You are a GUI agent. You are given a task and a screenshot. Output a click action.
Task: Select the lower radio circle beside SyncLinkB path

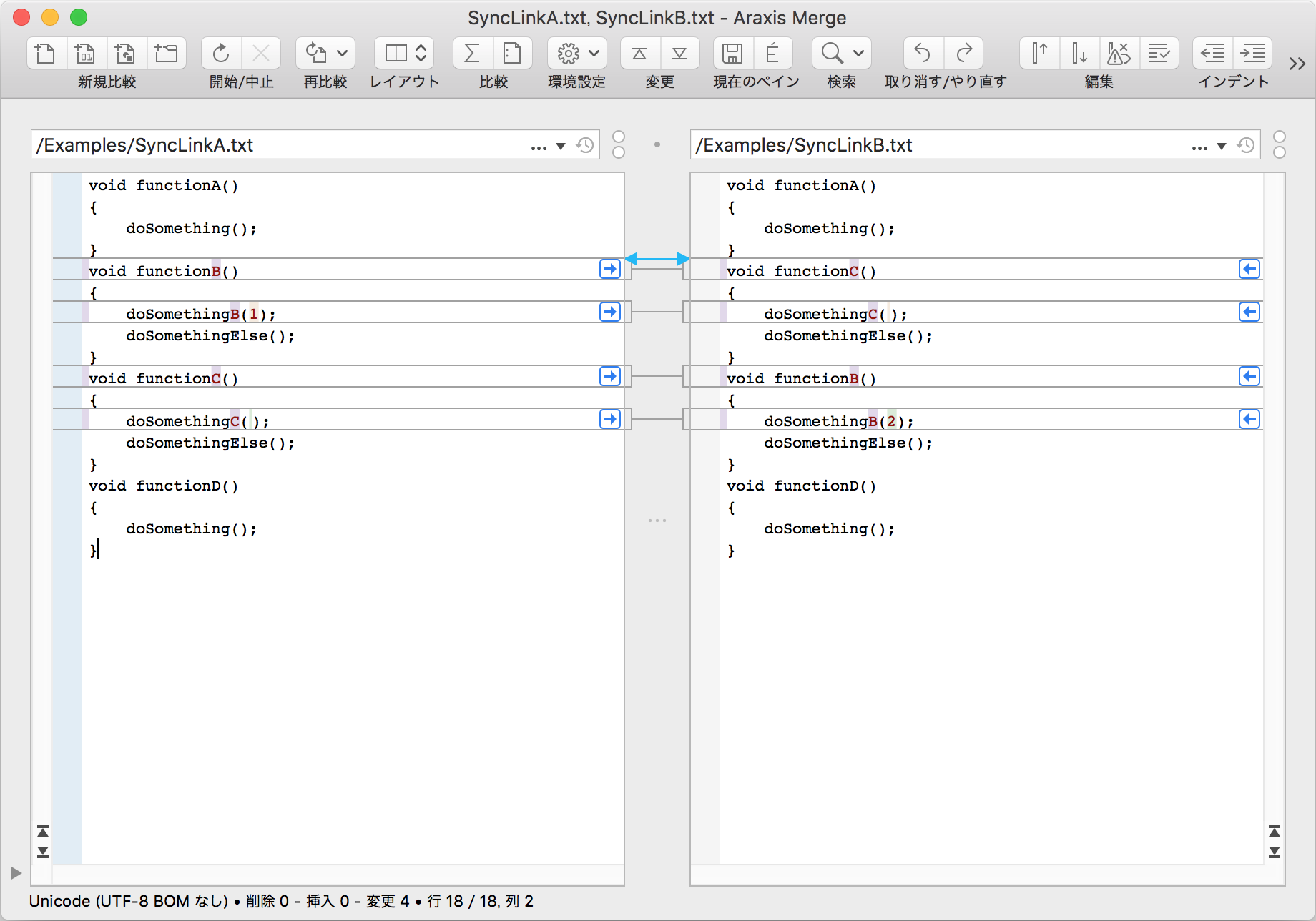(x=1280, y=152)
